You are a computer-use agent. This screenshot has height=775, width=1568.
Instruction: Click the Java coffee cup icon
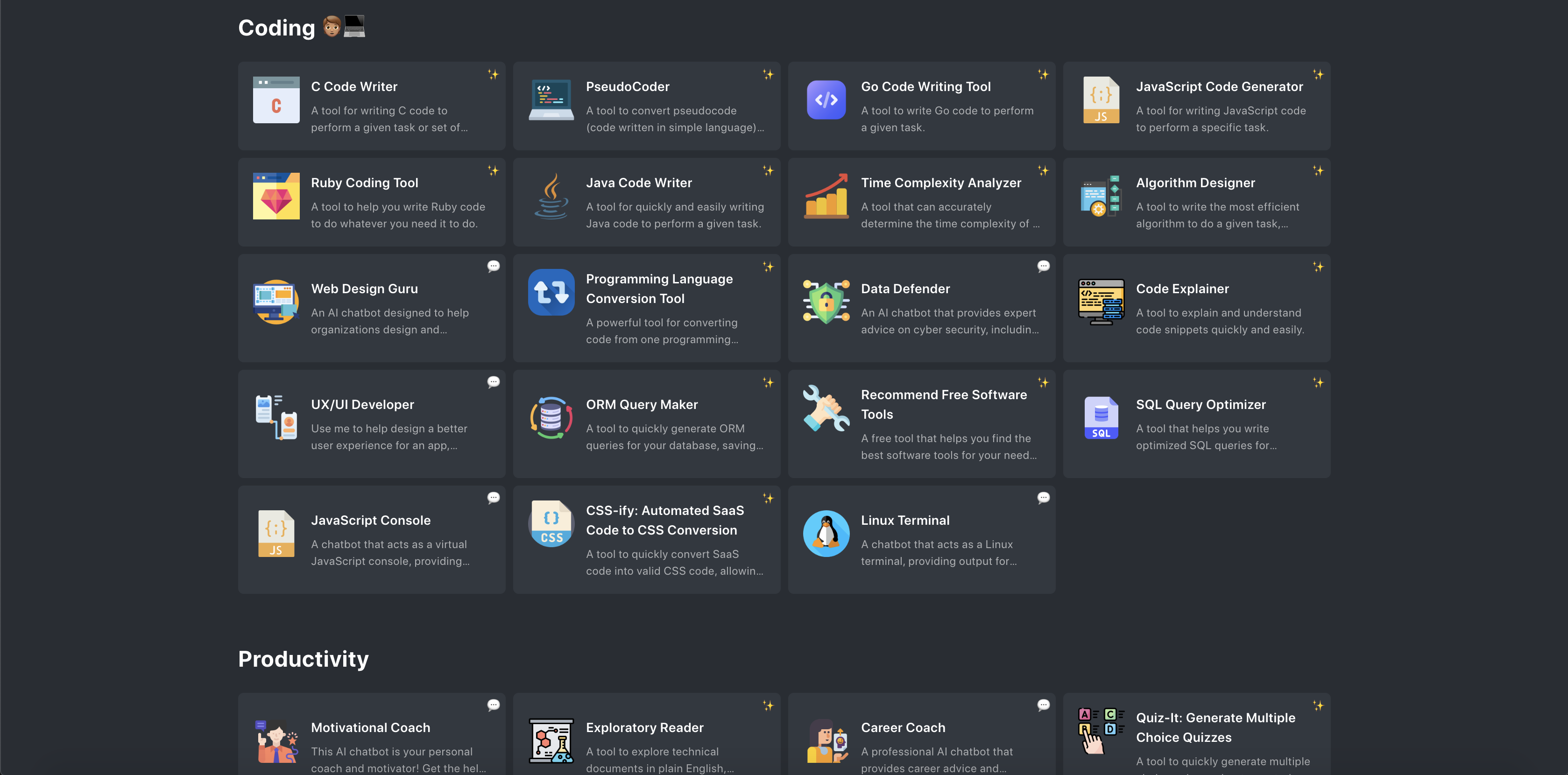click(551, 196)
